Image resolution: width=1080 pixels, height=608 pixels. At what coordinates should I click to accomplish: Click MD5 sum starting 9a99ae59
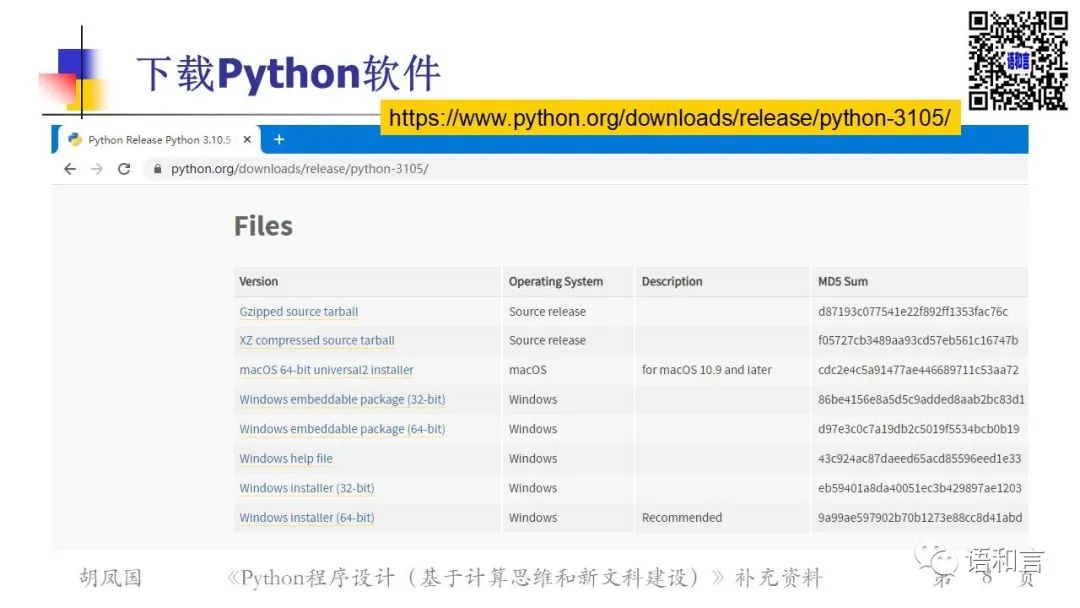click(x=920, y=518)
